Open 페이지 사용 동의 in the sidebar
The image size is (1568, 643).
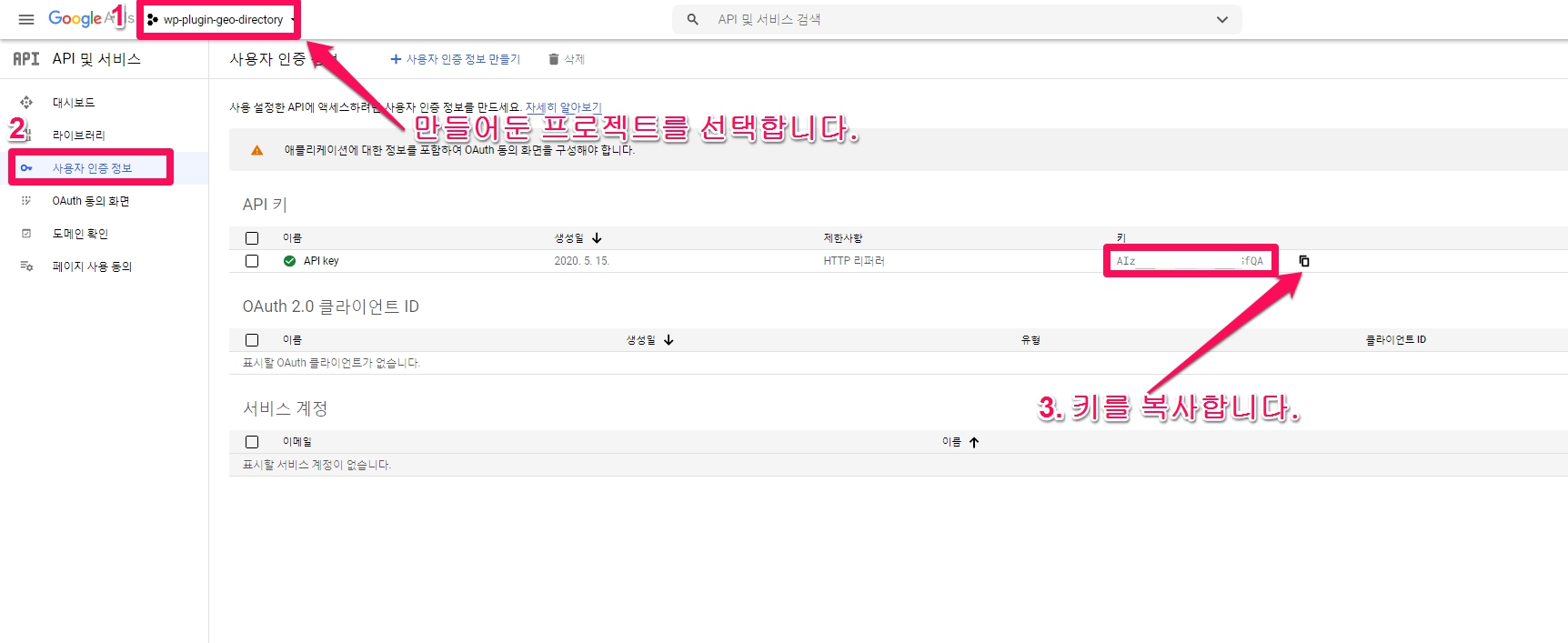[92, 266]
